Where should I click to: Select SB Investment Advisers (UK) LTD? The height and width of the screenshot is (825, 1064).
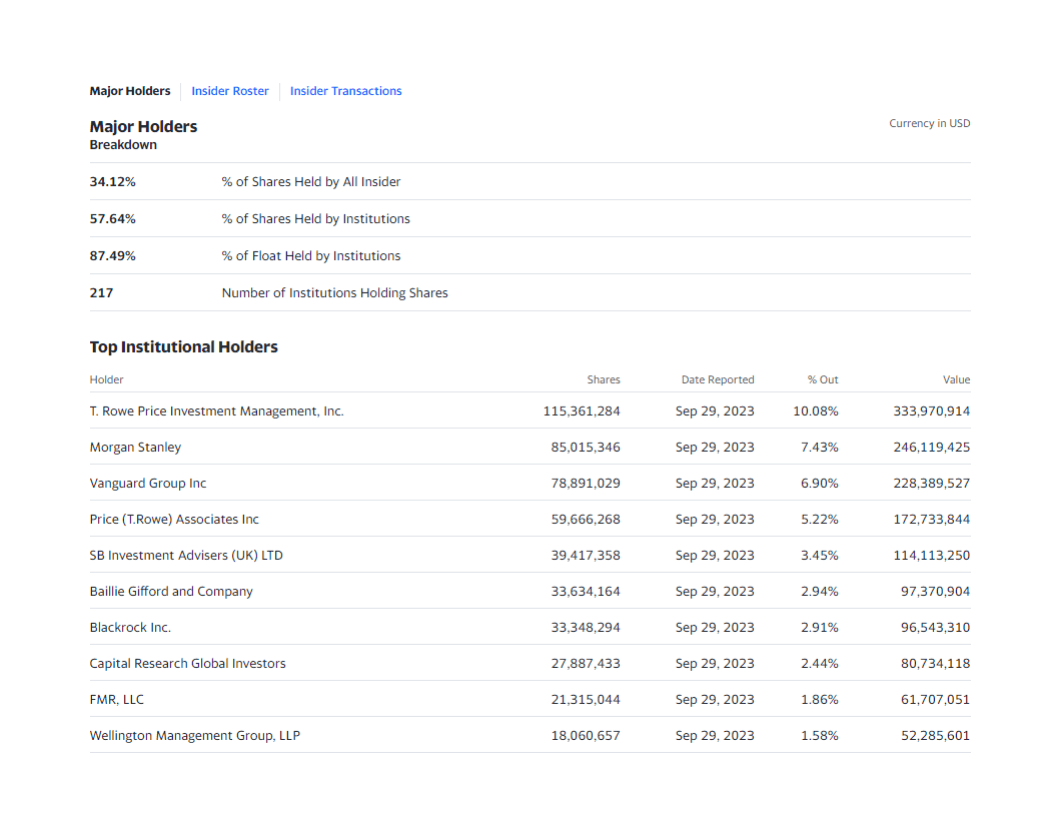point(186,555)
